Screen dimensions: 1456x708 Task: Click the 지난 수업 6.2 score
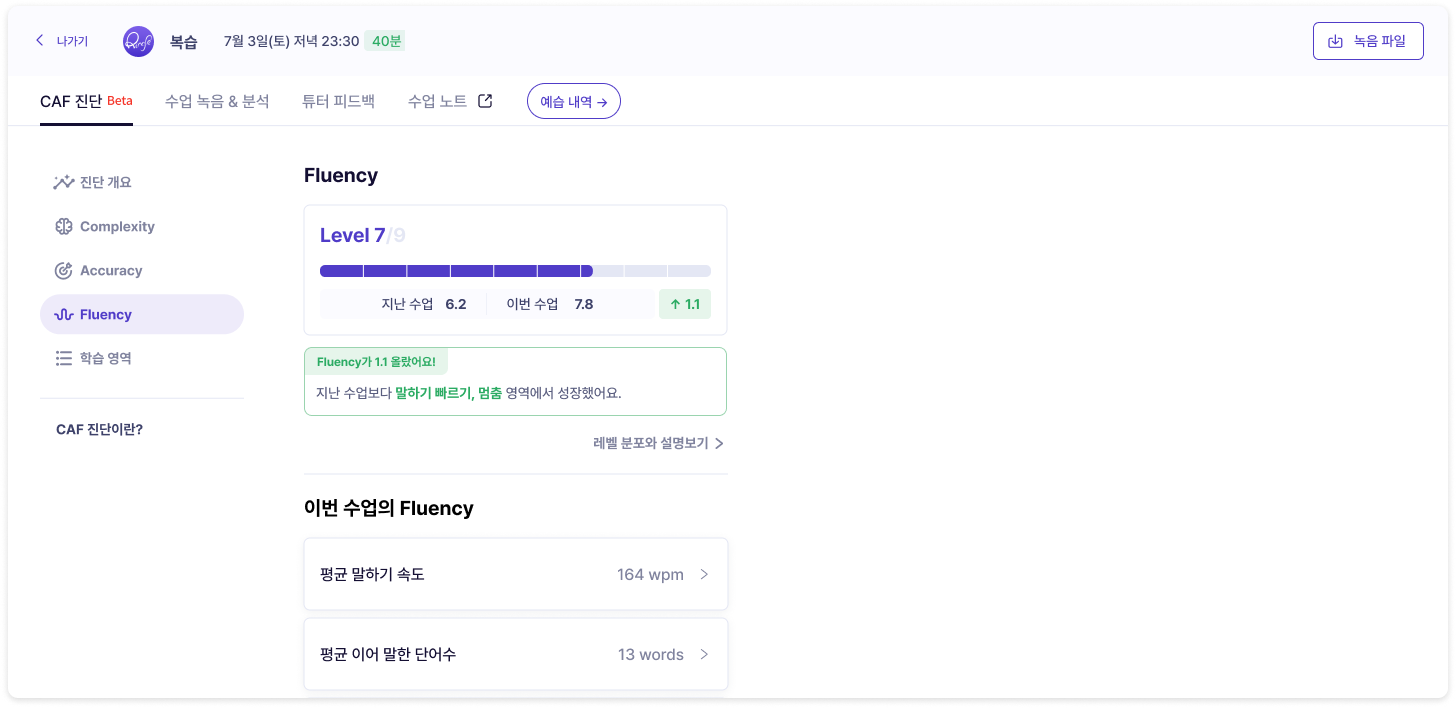(x=424, y=304)
